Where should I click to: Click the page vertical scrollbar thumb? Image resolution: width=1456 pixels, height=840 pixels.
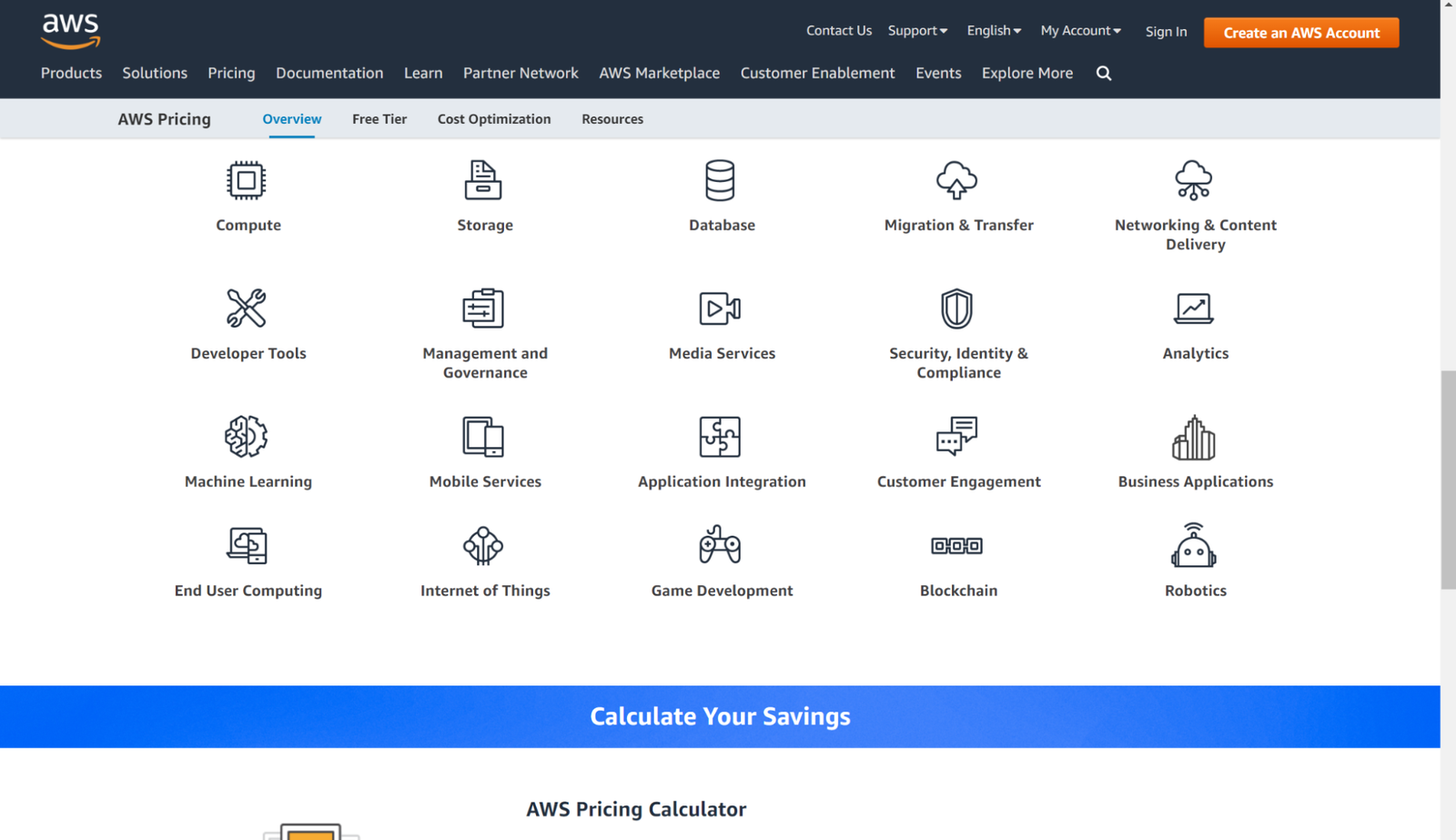(x=1448, y=480)
